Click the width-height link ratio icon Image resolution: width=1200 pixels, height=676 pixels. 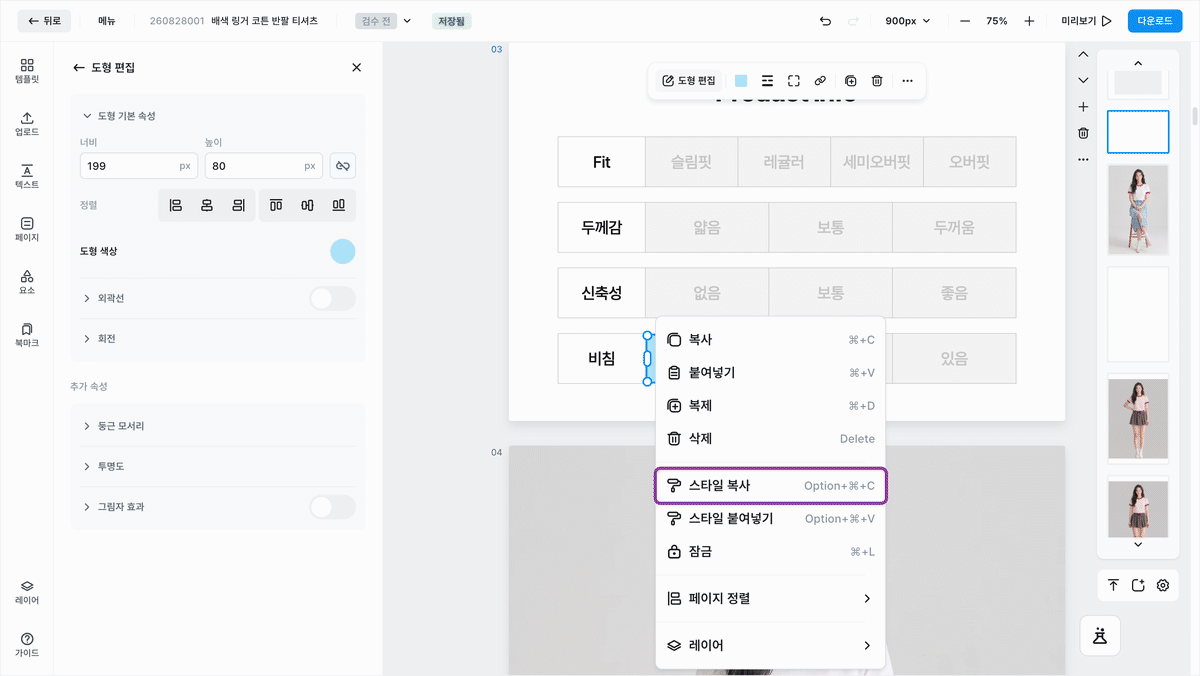pos(342,165)
